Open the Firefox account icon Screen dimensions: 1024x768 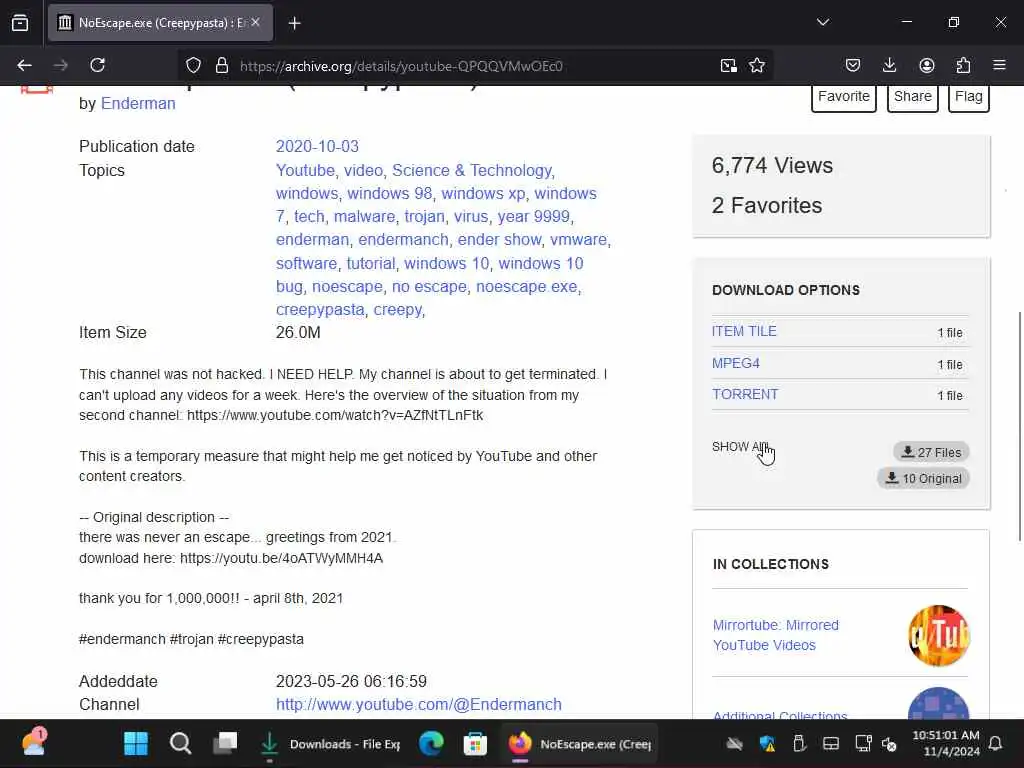(x=926, y=65)
